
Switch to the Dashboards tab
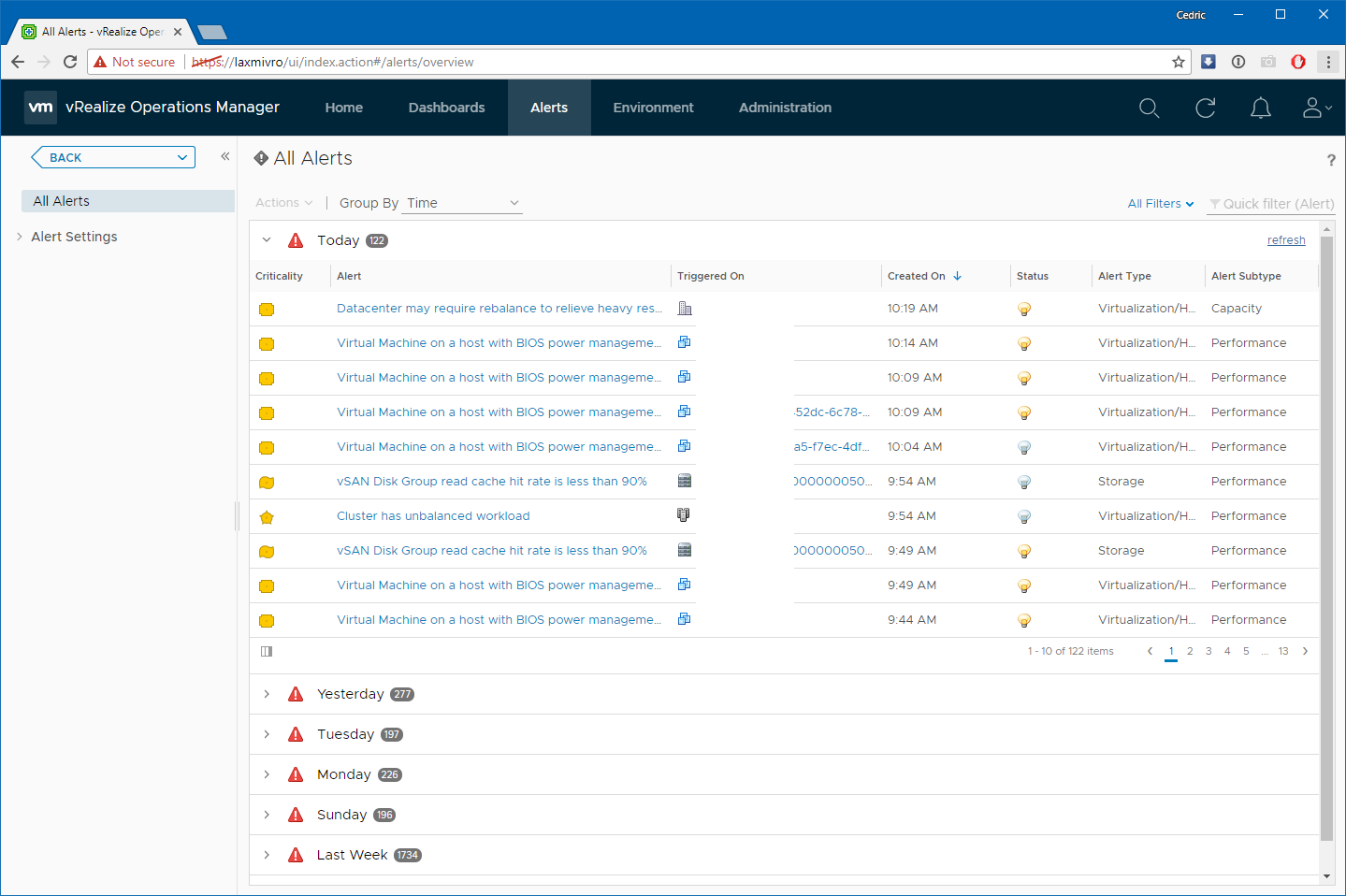446,108
